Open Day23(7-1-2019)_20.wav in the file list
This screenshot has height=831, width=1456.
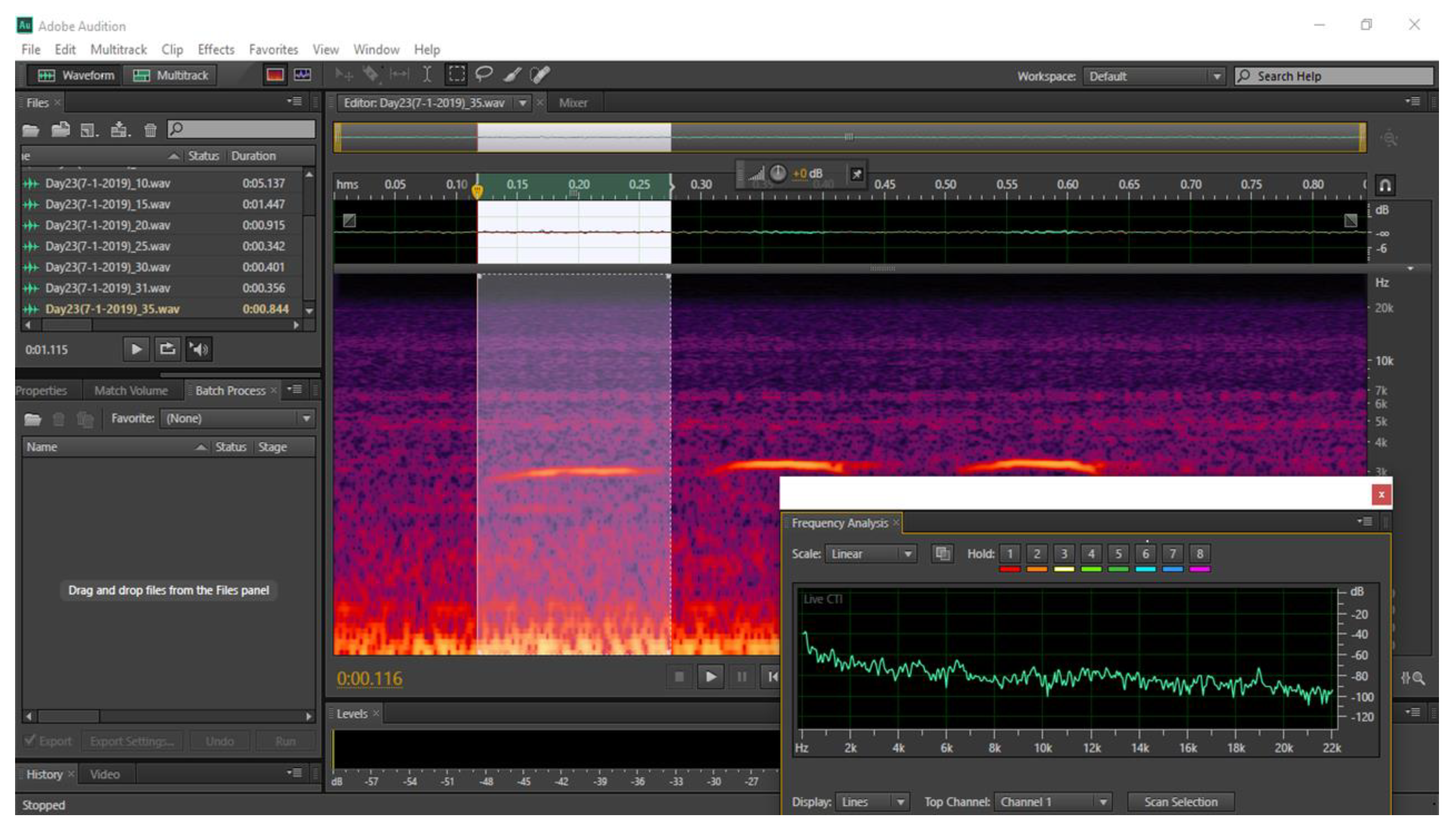click(x=108, y=225)
